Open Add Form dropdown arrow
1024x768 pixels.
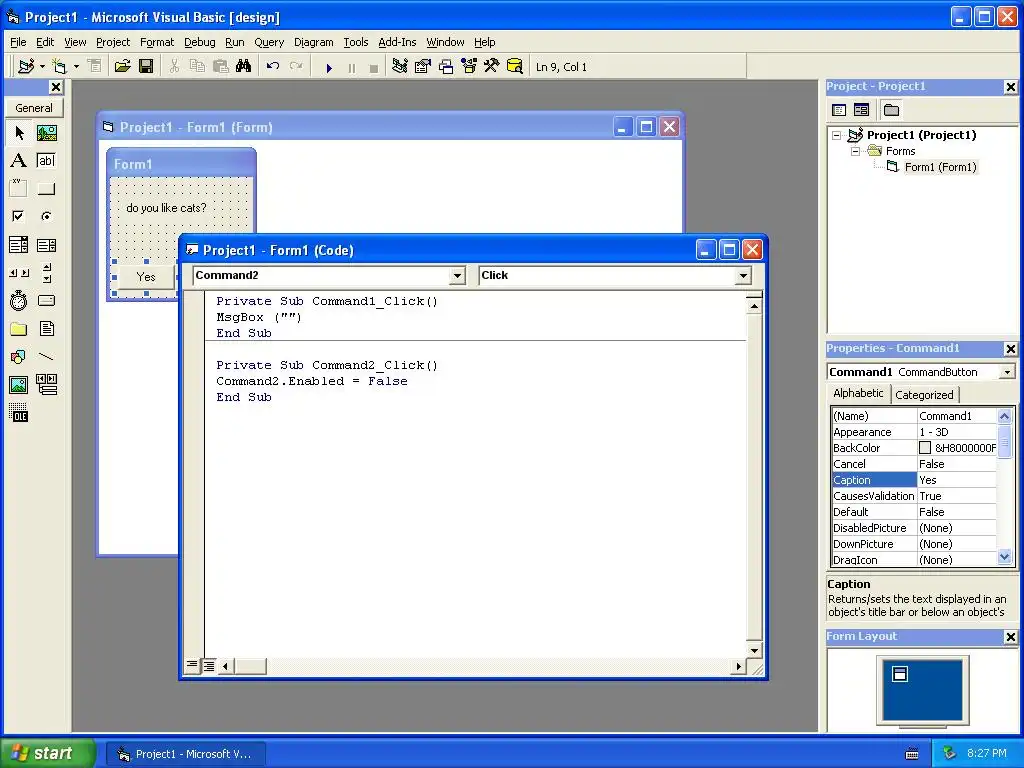pyautogui.click(x=76, y=67)
